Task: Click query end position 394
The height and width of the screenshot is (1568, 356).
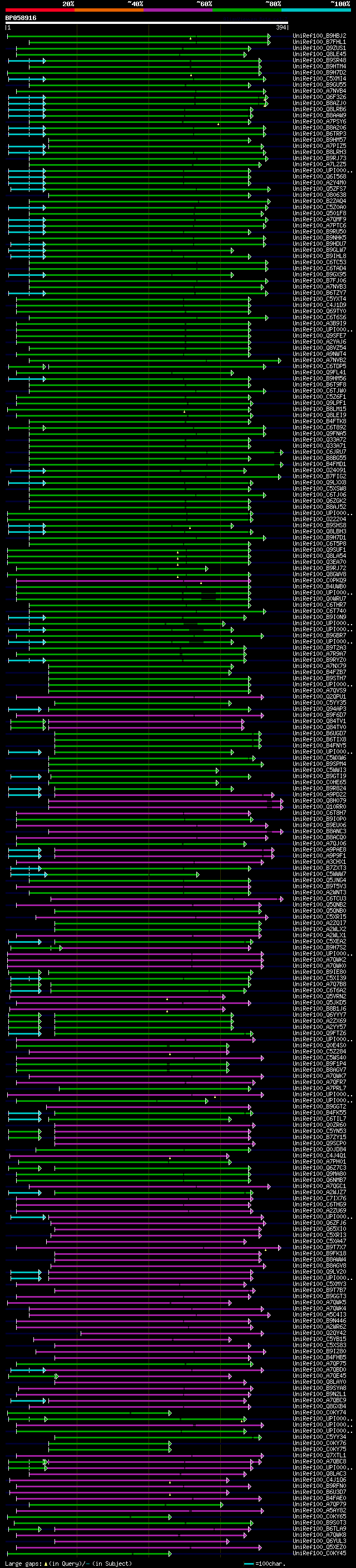Action: 281,27
